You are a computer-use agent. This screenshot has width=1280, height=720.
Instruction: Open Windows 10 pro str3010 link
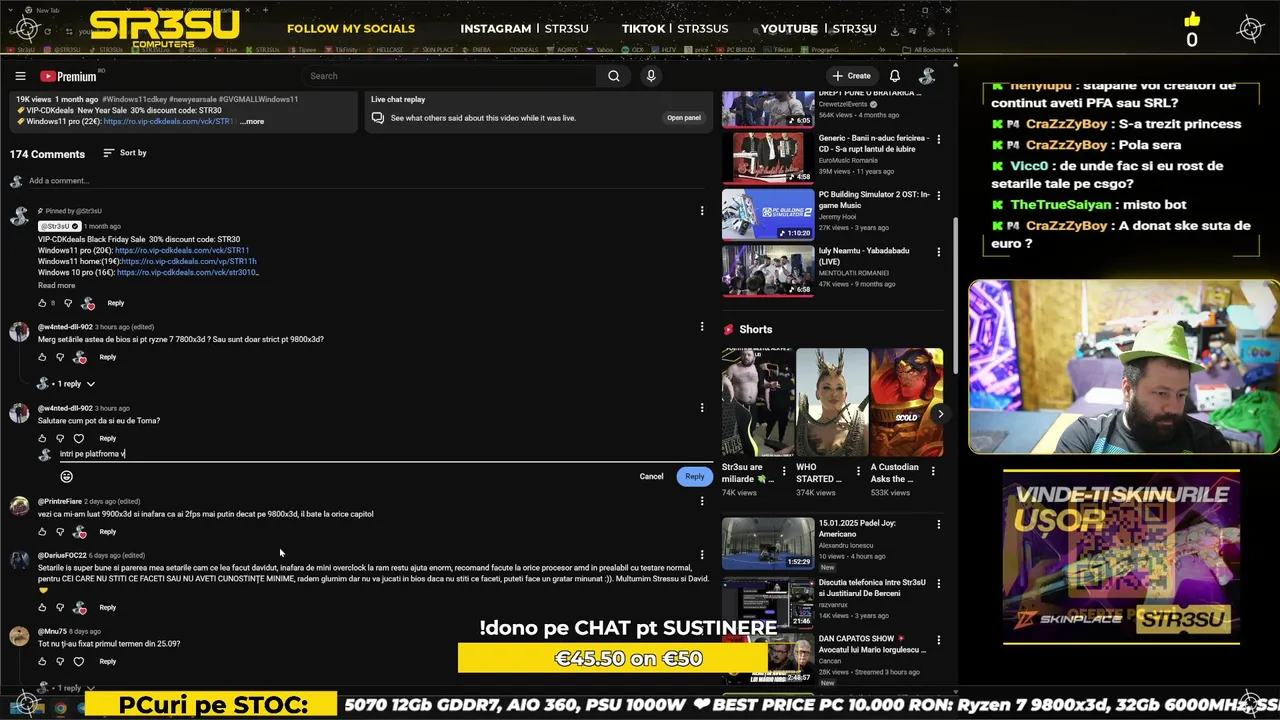point(188,272)
